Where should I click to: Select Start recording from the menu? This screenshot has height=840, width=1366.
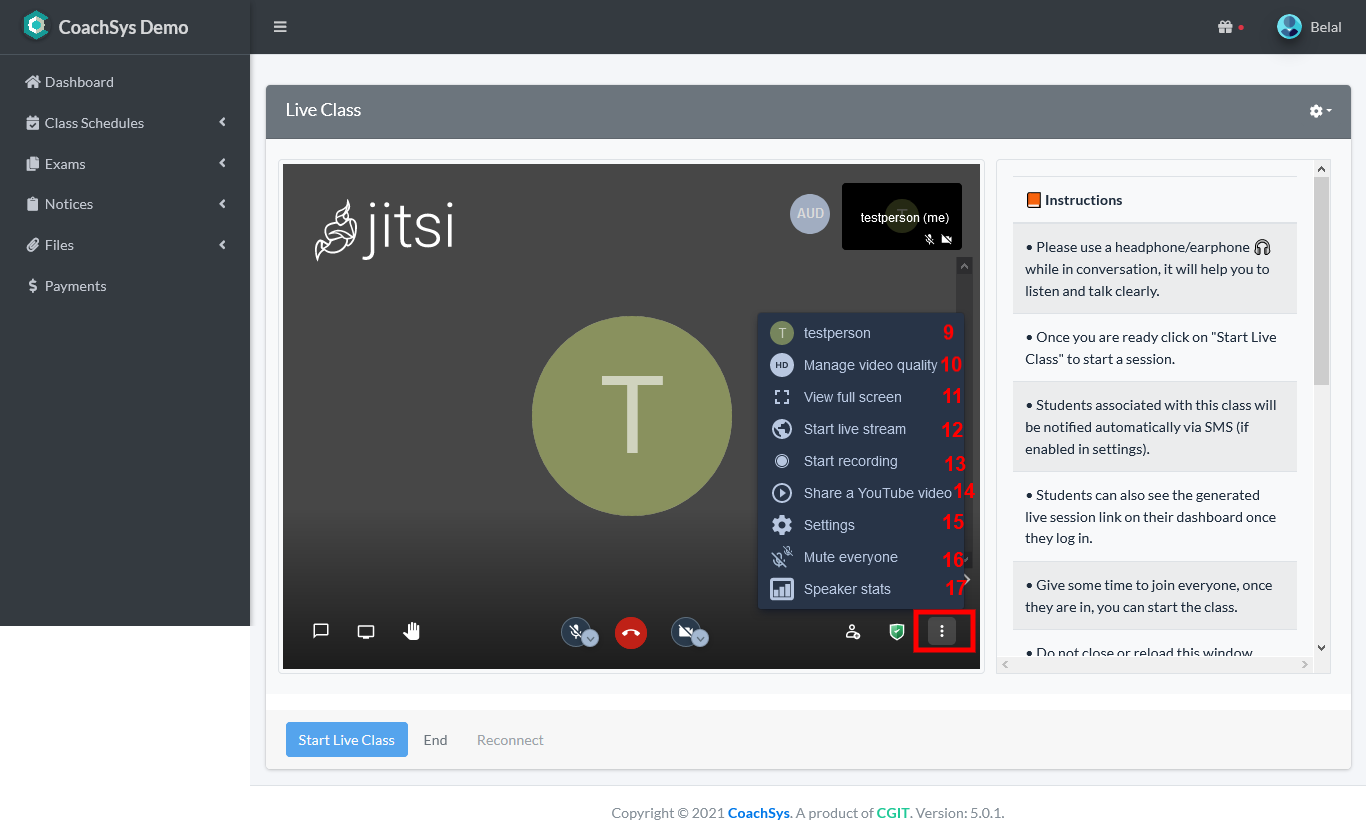(x=850, y=461)
